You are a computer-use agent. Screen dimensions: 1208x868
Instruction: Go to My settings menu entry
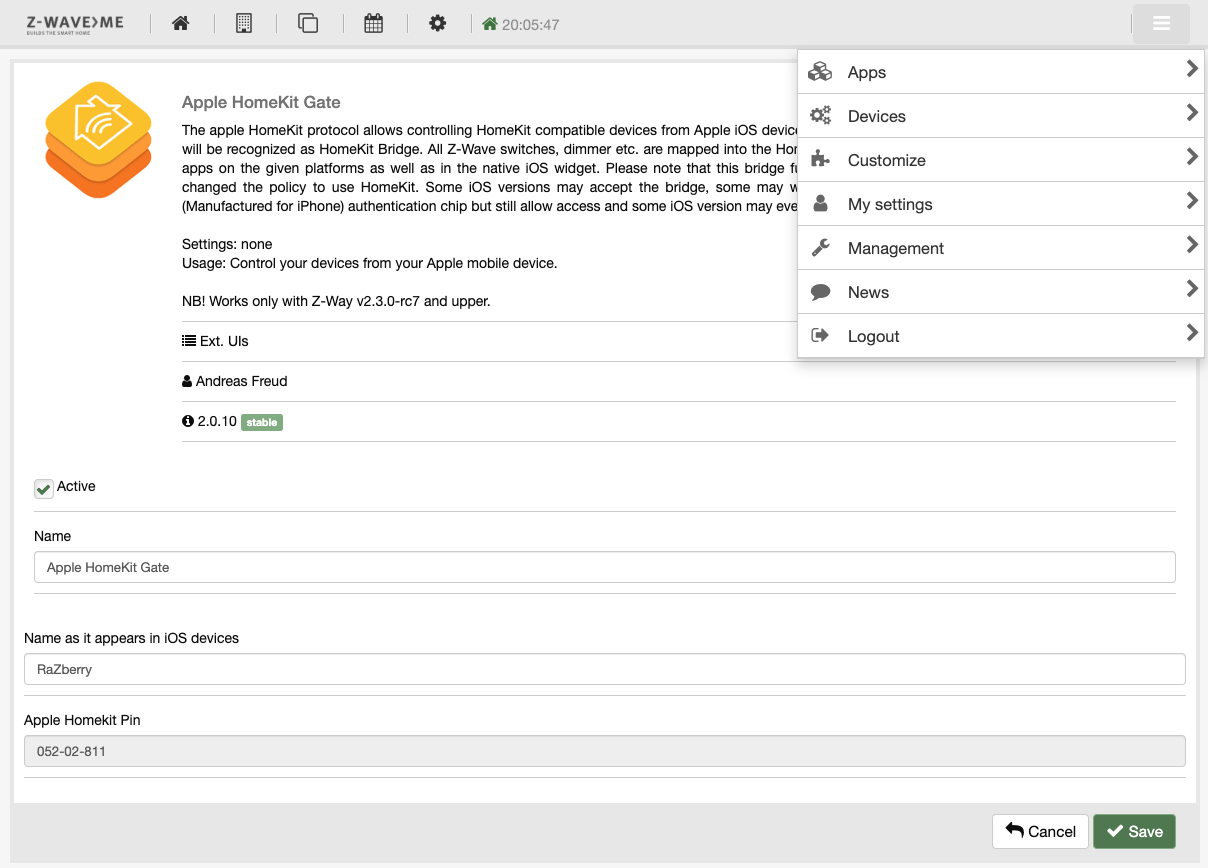pos(1001,204)
